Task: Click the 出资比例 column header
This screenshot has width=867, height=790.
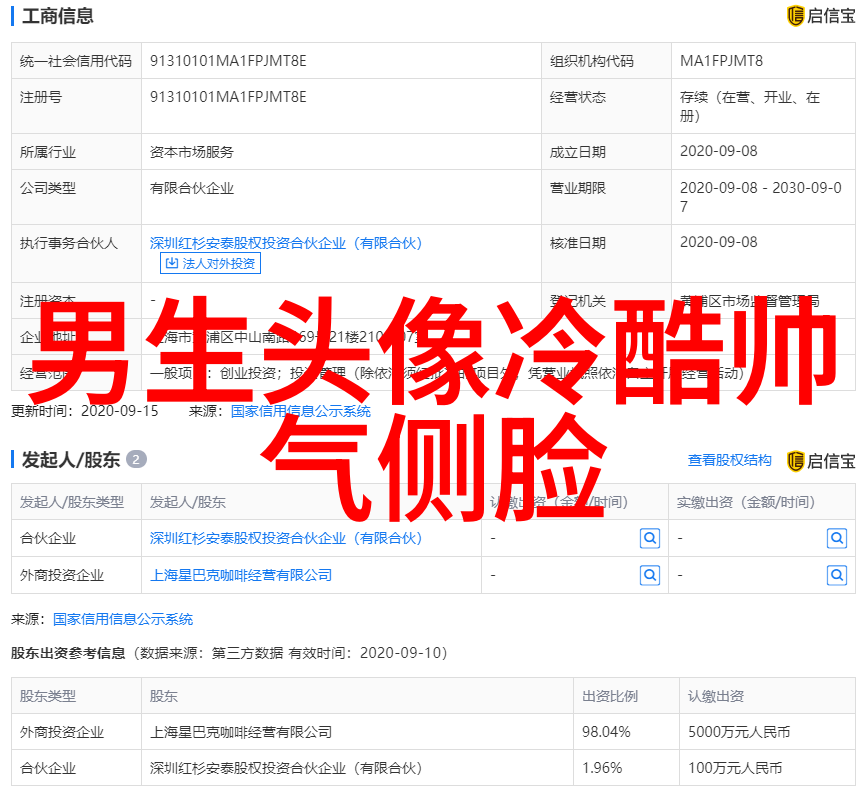Action: coord(610,696)
